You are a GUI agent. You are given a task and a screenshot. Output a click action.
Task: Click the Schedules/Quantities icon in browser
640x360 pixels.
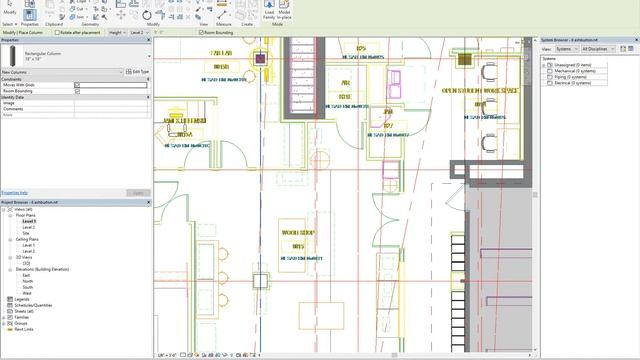[x=10, y=305]
